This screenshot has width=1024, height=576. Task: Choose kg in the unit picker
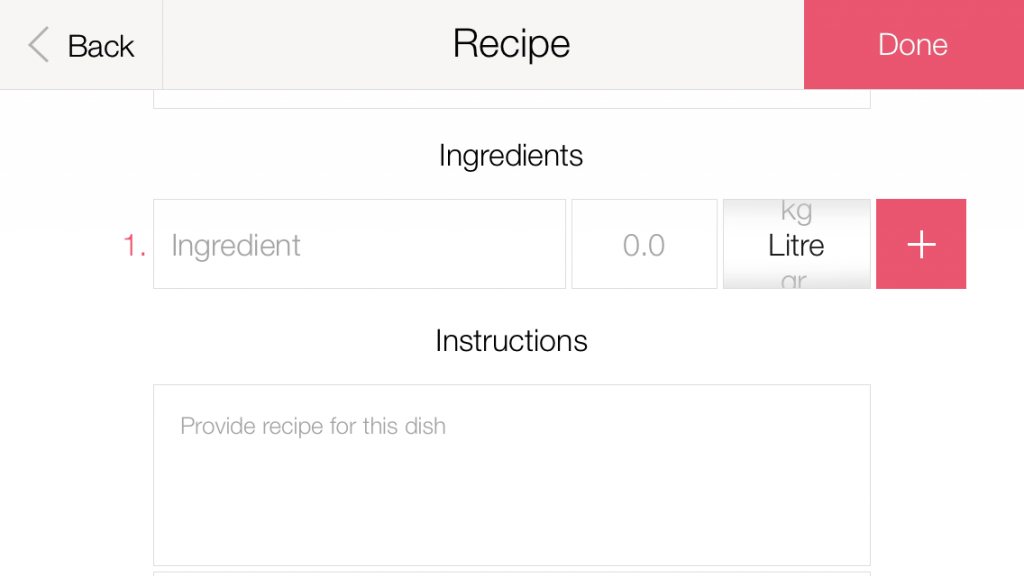[796, 211]
